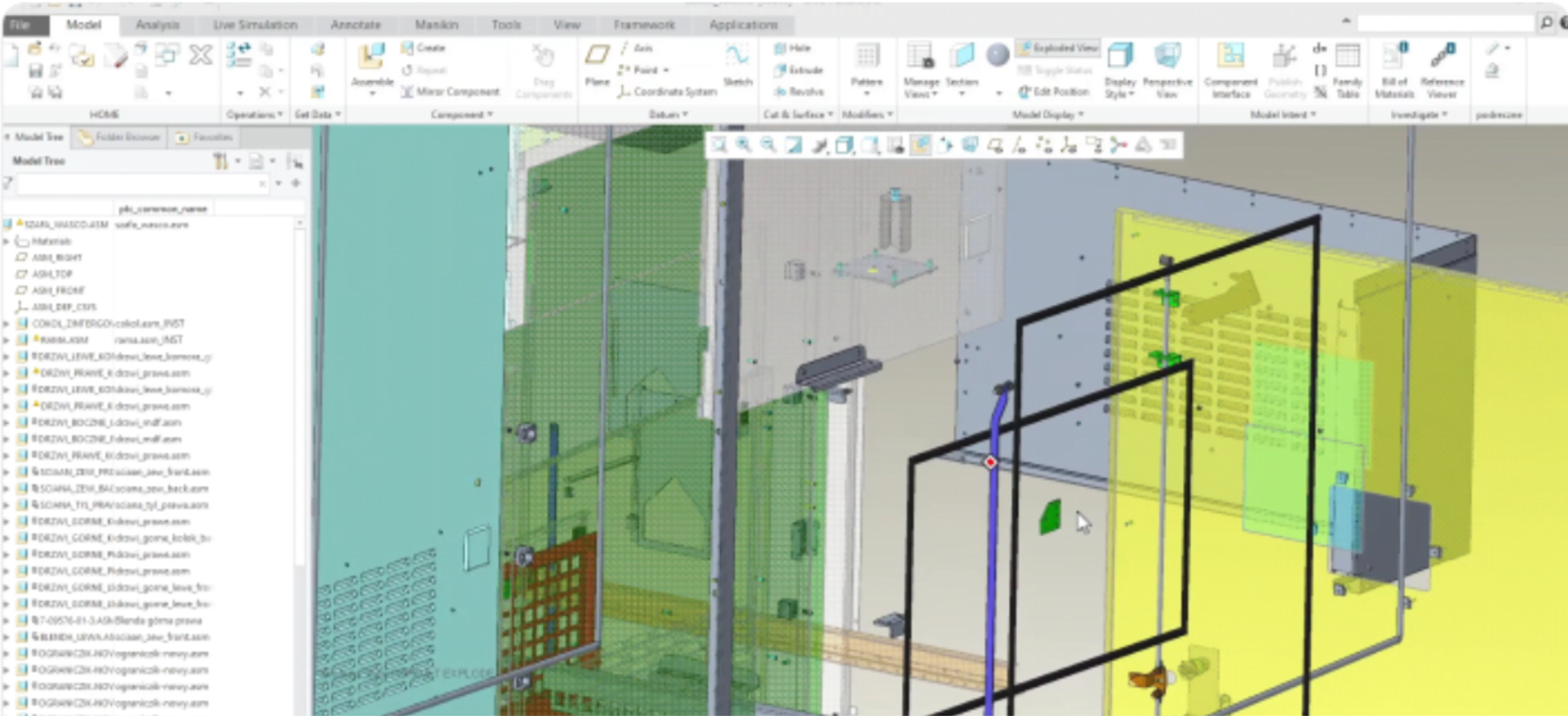The width and height of the screenshot is (1568, 716).
Task: Toggle the Exploded View button
Action: click(x=1058, y=48)
